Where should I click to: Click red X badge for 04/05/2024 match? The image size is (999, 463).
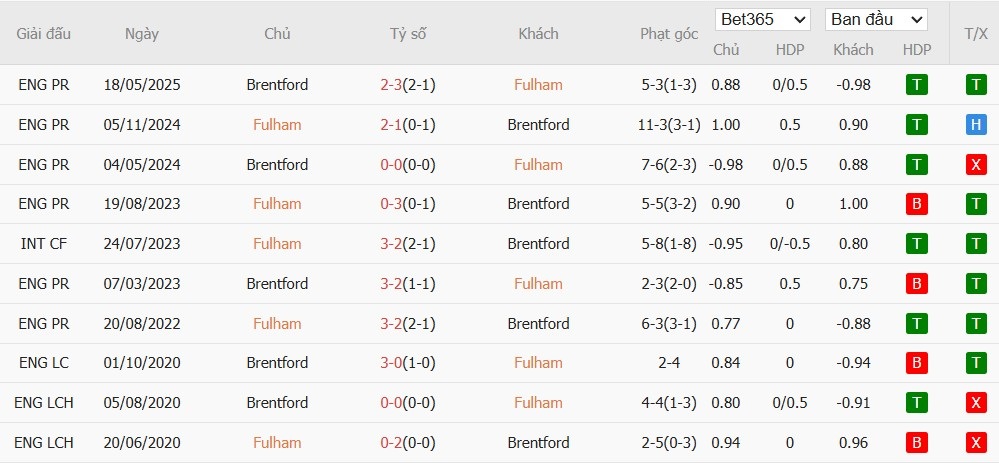[x=976, y=164]
